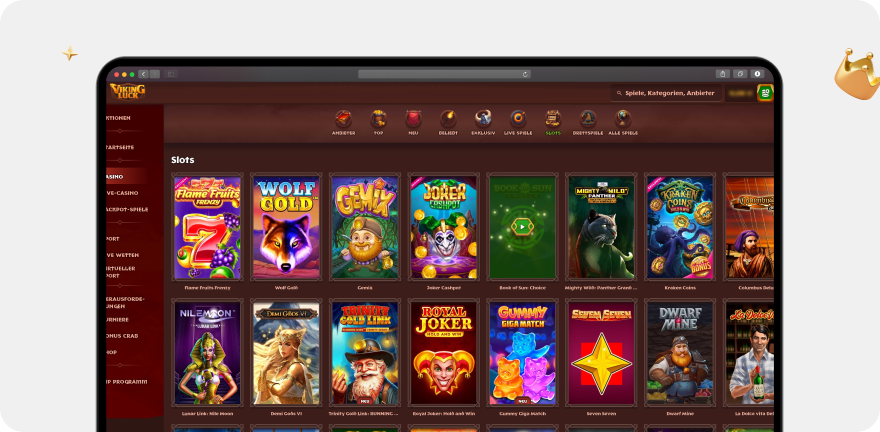Click the Viking Luck logo

point(127,91)
